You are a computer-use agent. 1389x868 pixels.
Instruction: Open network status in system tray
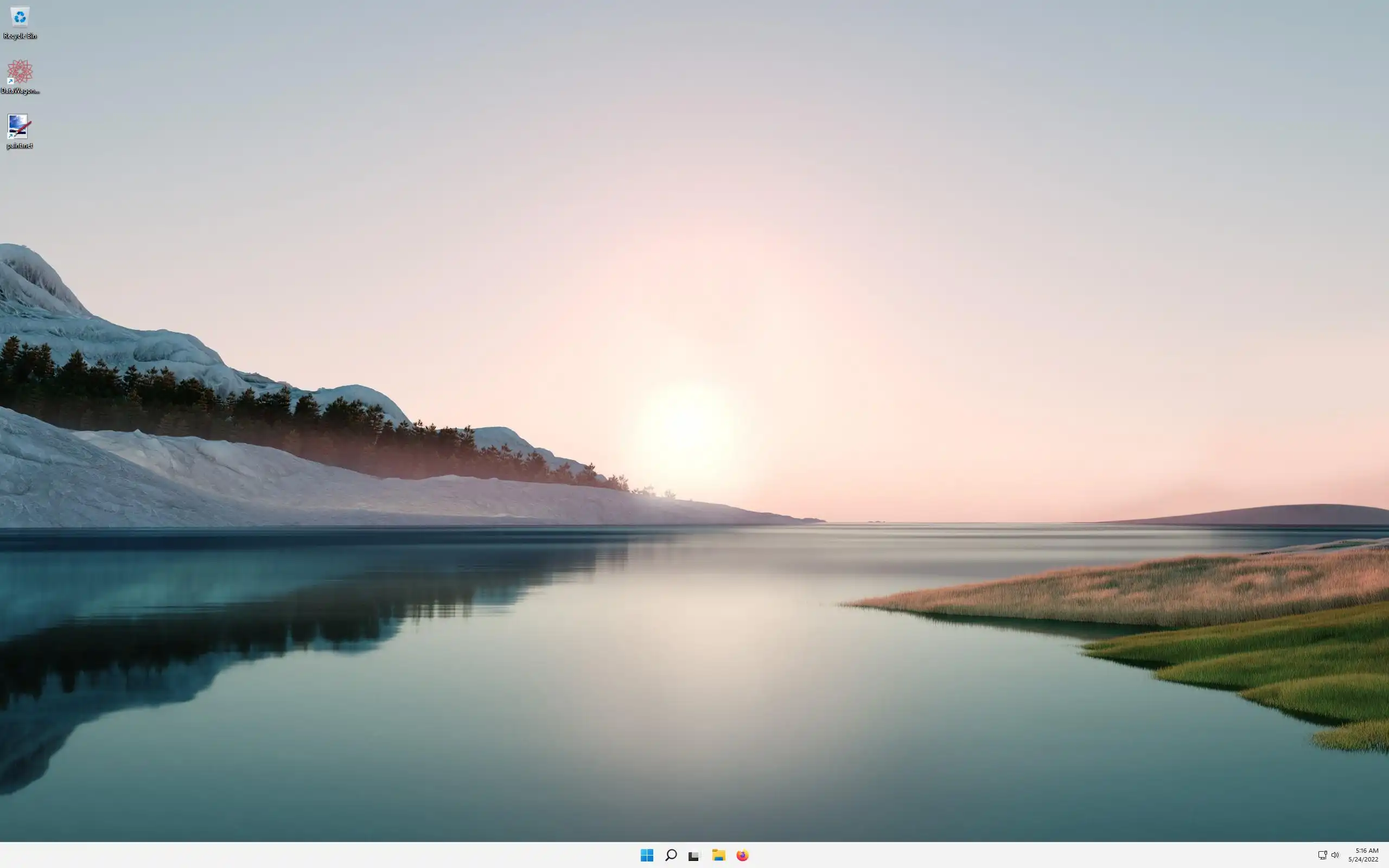[1322, 855]
